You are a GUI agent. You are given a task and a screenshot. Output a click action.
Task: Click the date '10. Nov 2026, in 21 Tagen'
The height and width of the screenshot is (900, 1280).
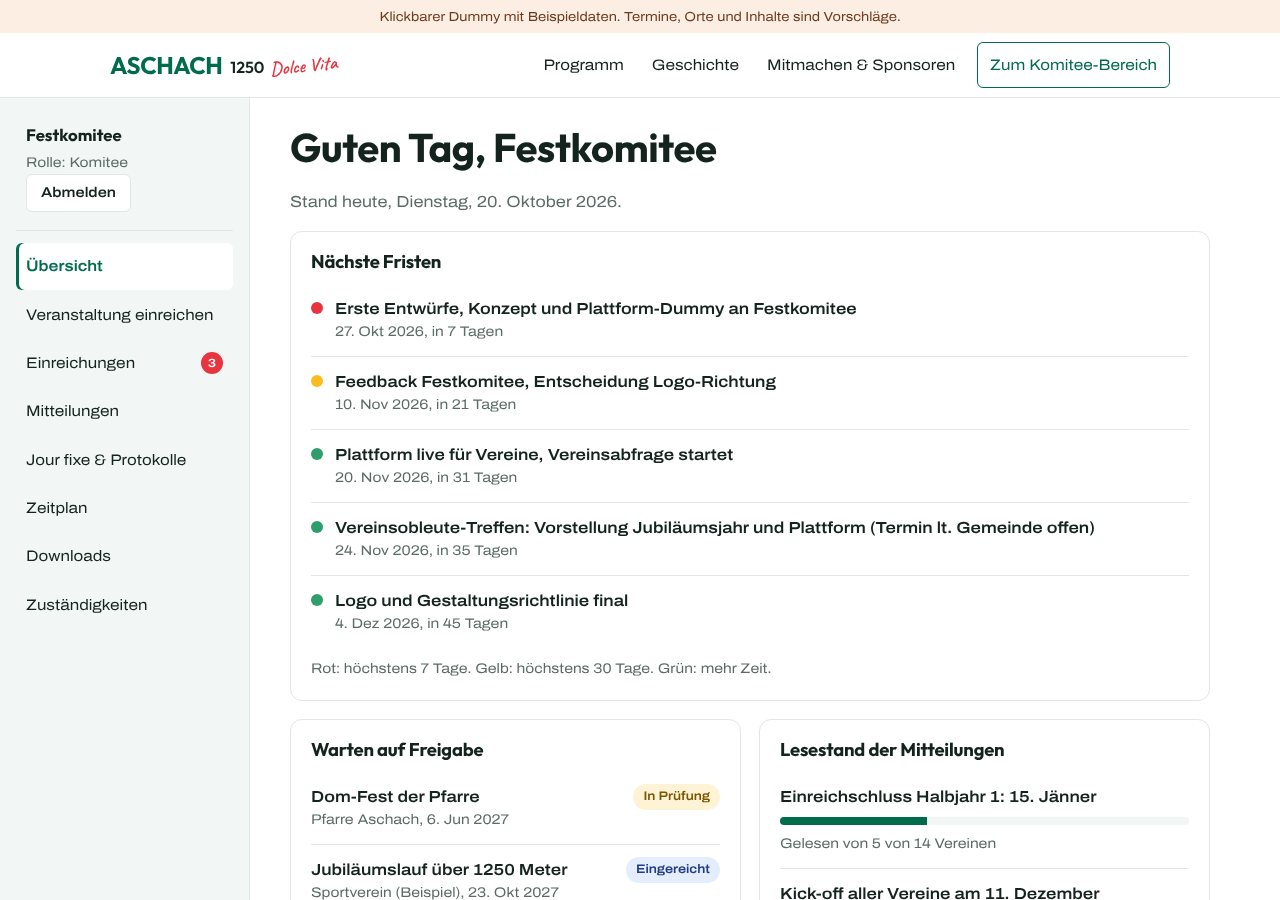tap(425, 404)
